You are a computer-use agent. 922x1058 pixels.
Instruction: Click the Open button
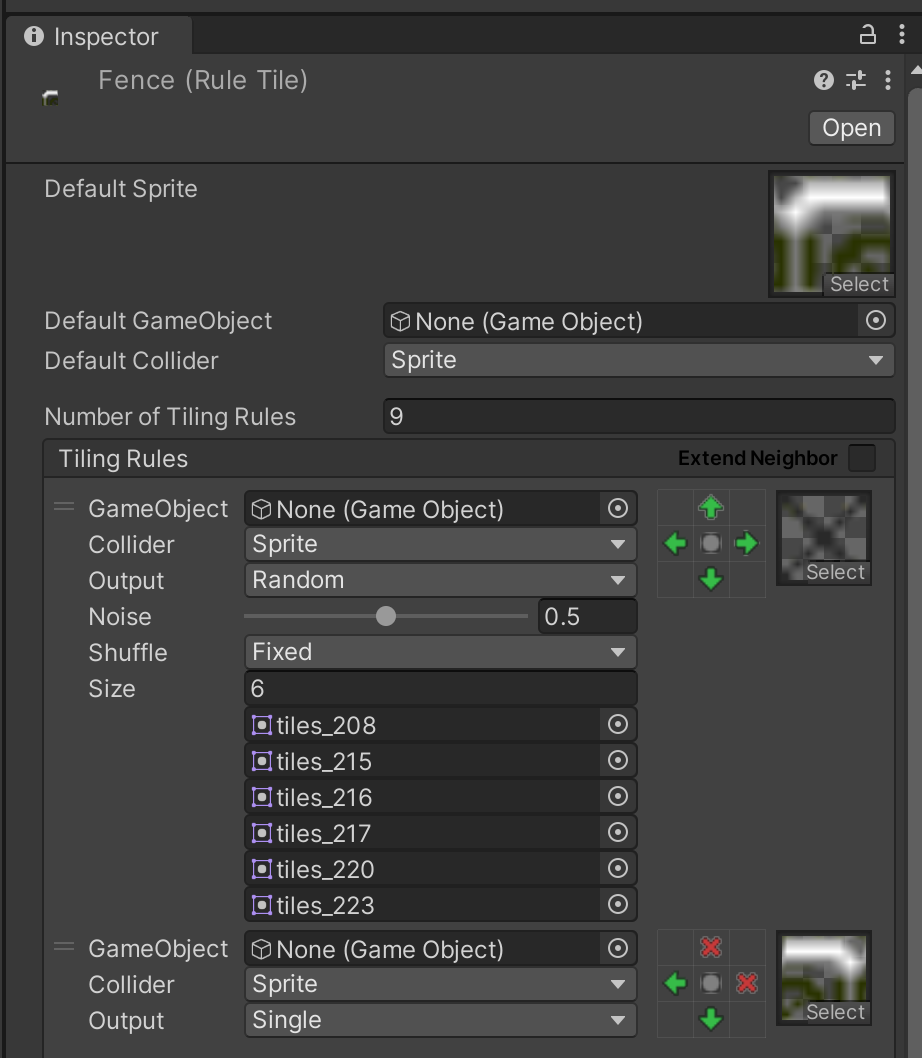[x=850, y=128]
